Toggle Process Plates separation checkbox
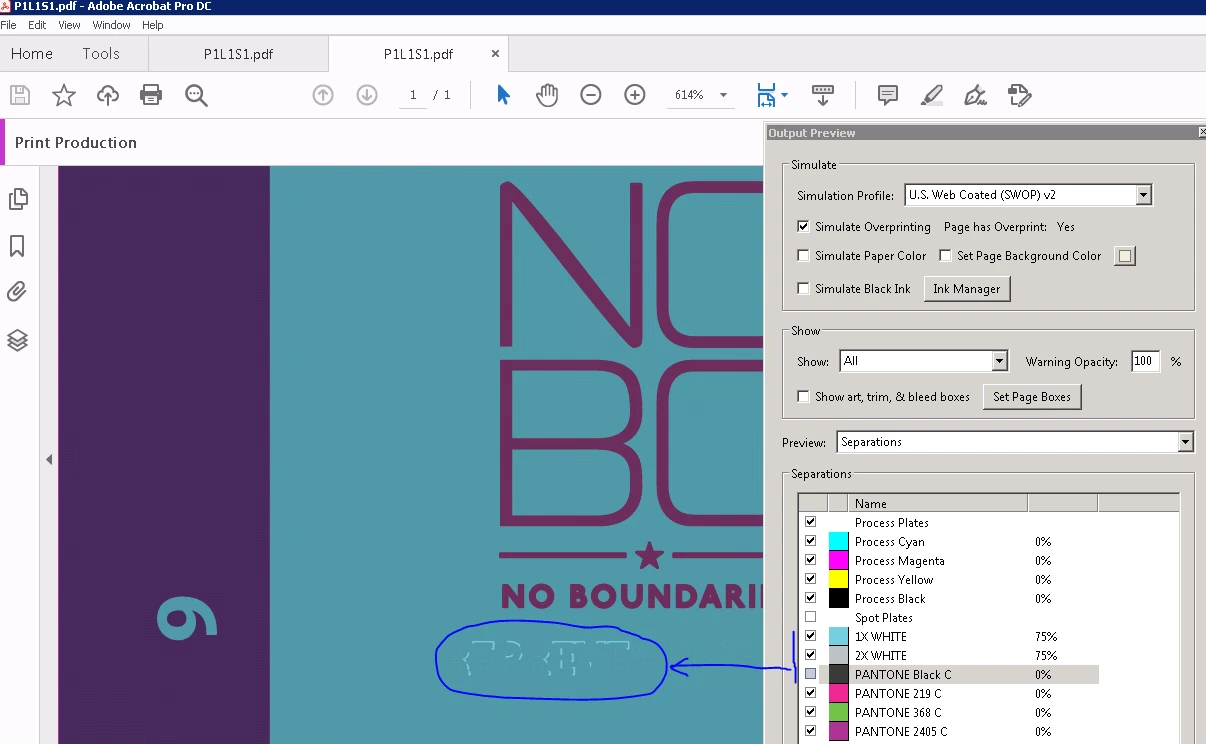Viewport: 1206px width, 744px height. tap(810, 522)
